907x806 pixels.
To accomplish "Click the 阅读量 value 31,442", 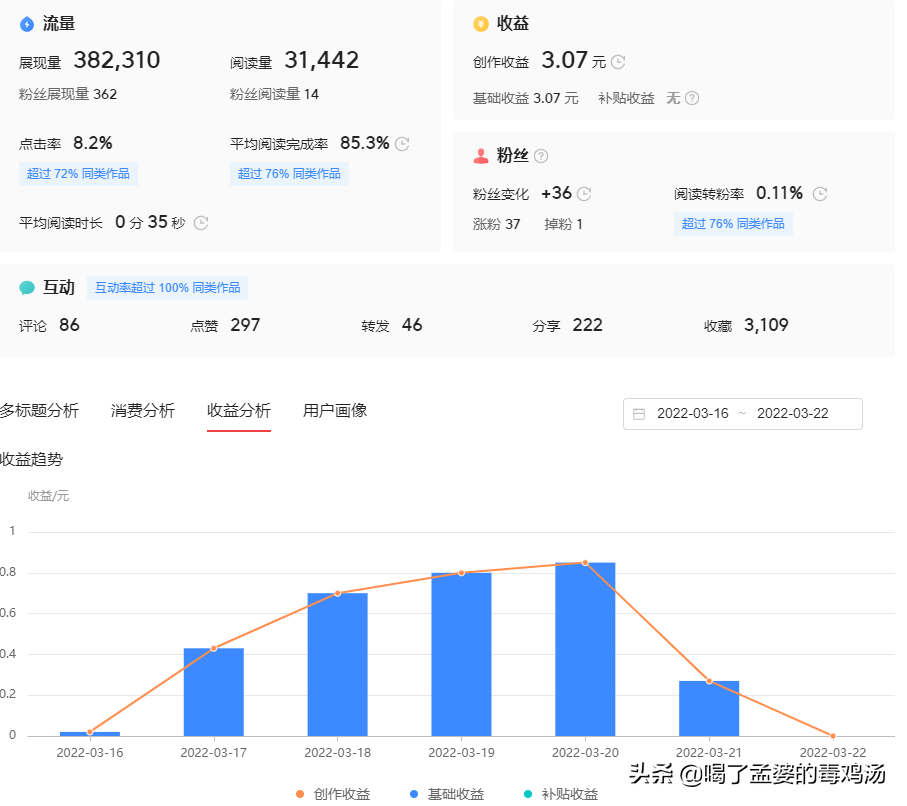I will [x=322, y=60].
